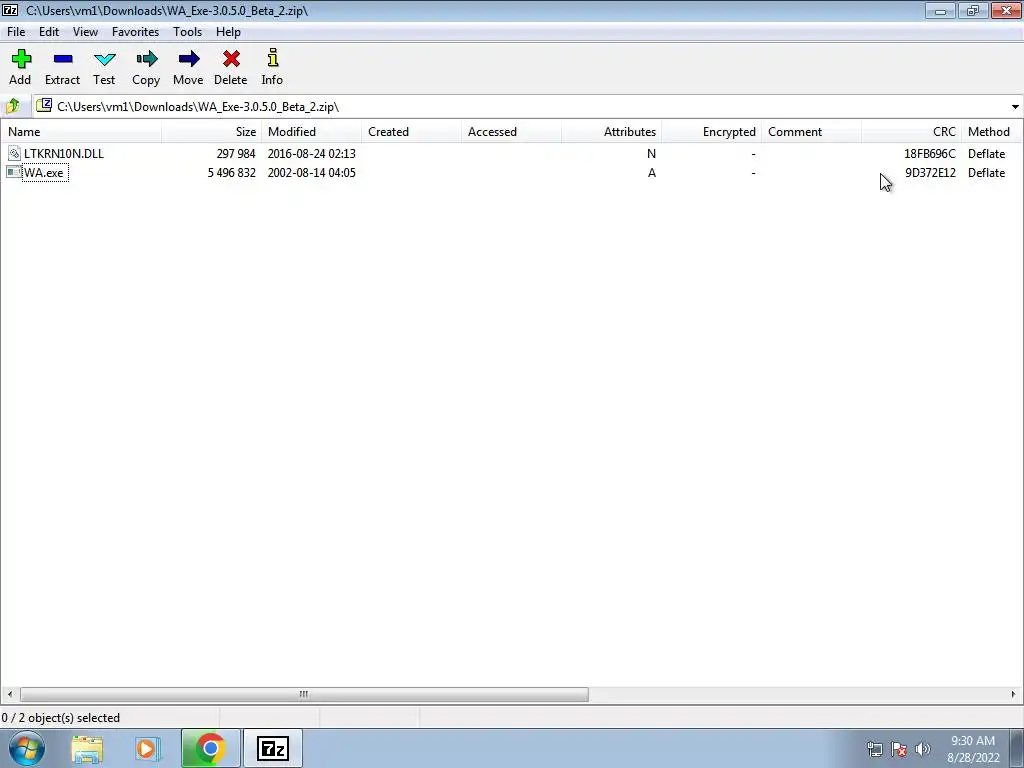This screenshot has height=768, width=1024.
Task: Click the taskbar clock showing 9:30 AM
Action: 973,749
